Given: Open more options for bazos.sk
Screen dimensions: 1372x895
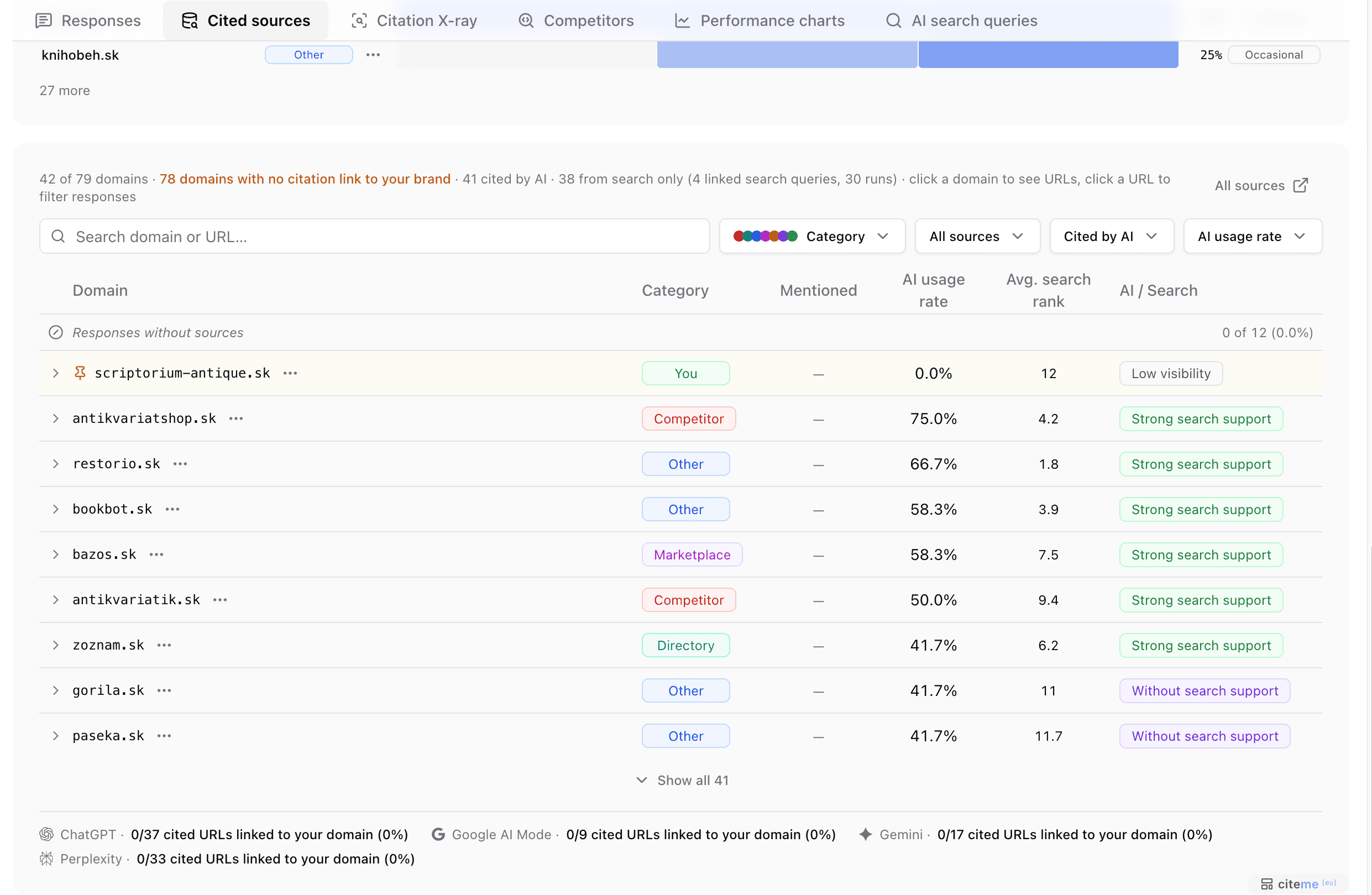Looking at the screenshot, I should (x=156, y=554).
